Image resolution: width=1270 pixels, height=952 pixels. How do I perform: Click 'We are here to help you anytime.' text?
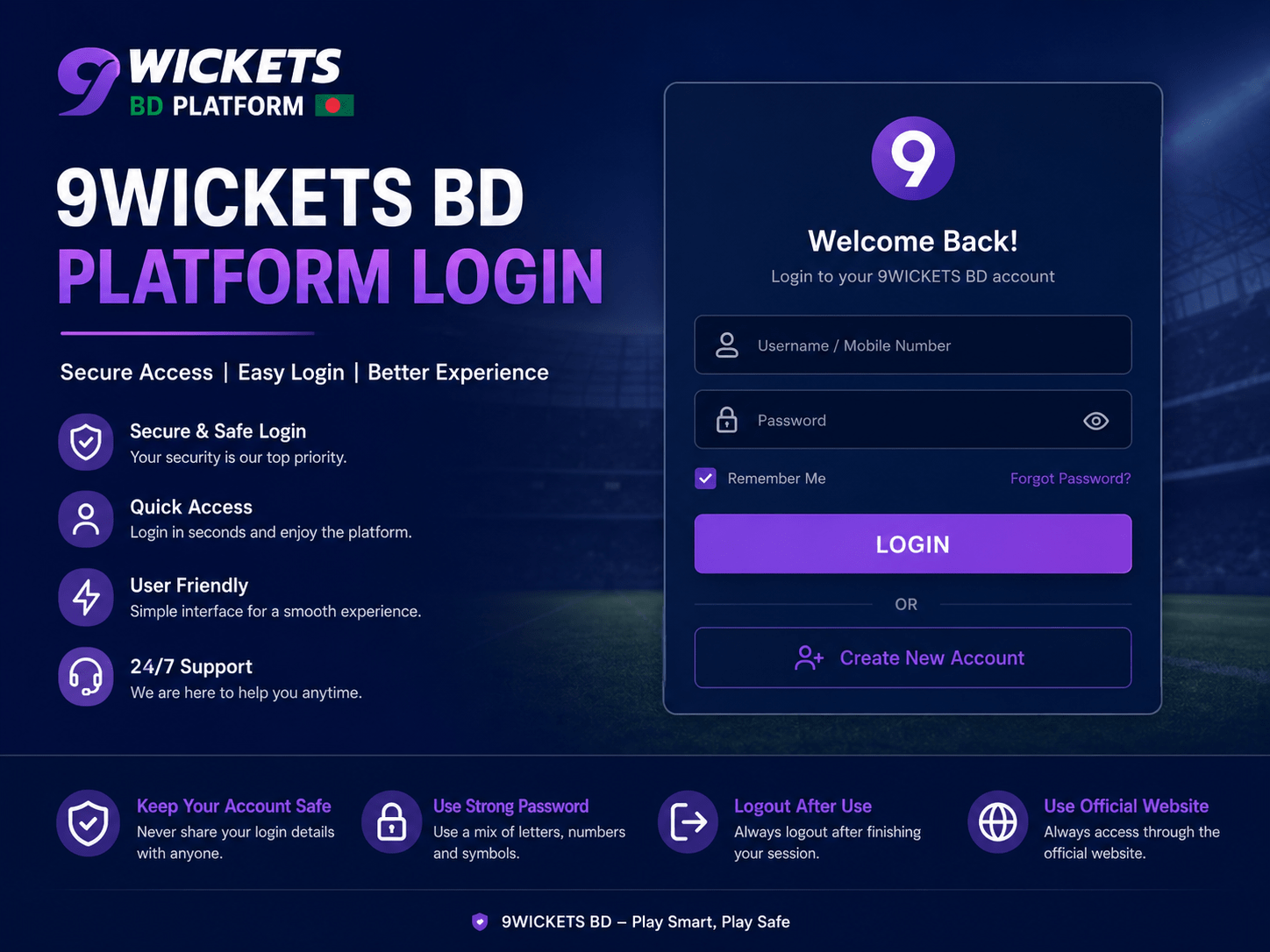coord(246,693)
